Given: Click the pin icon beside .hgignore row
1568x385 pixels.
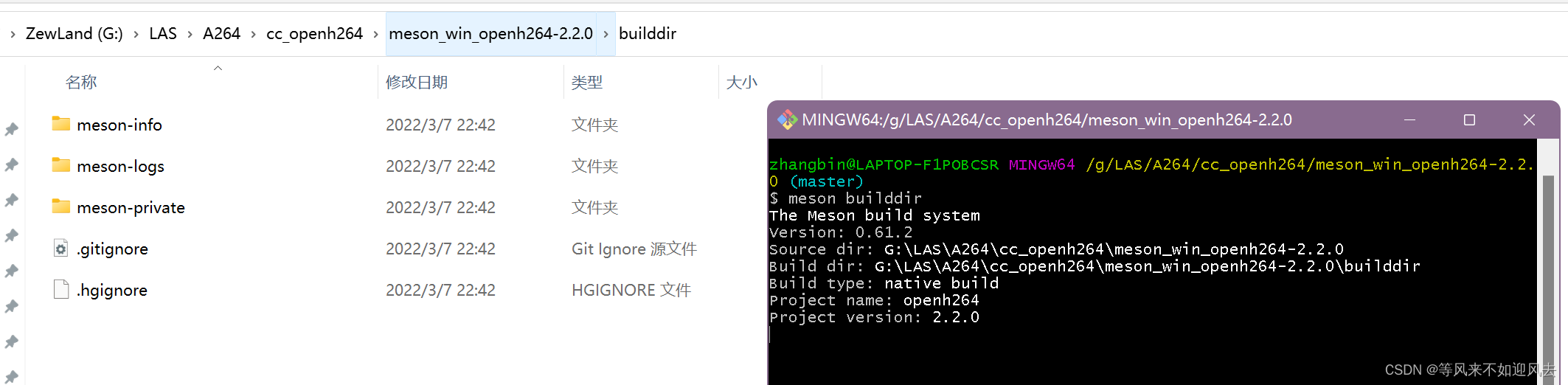Looking at the screenshot, I should (x=12, y=271).
